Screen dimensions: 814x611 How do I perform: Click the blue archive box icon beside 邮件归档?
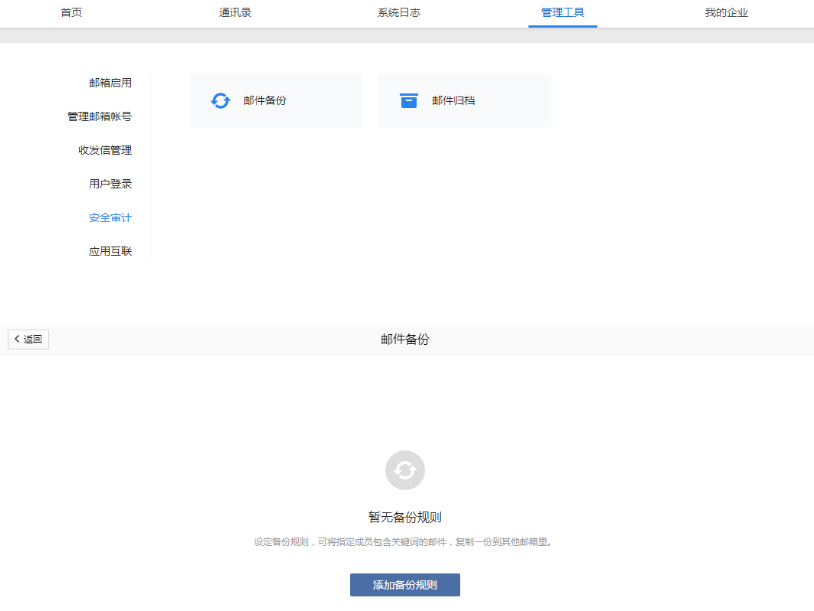click(x=408, y=99)
